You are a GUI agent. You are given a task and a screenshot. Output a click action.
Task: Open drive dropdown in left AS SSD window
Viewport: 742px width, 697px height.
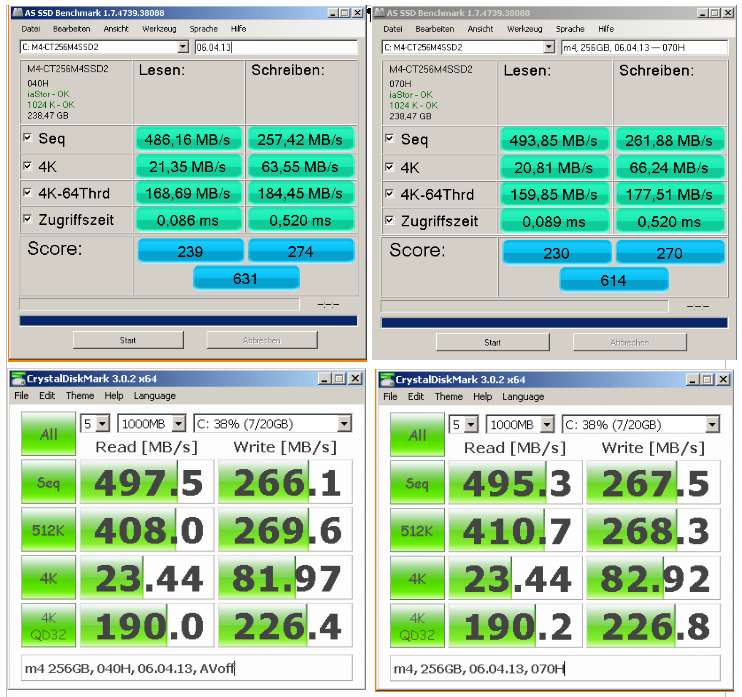[183, 47]
